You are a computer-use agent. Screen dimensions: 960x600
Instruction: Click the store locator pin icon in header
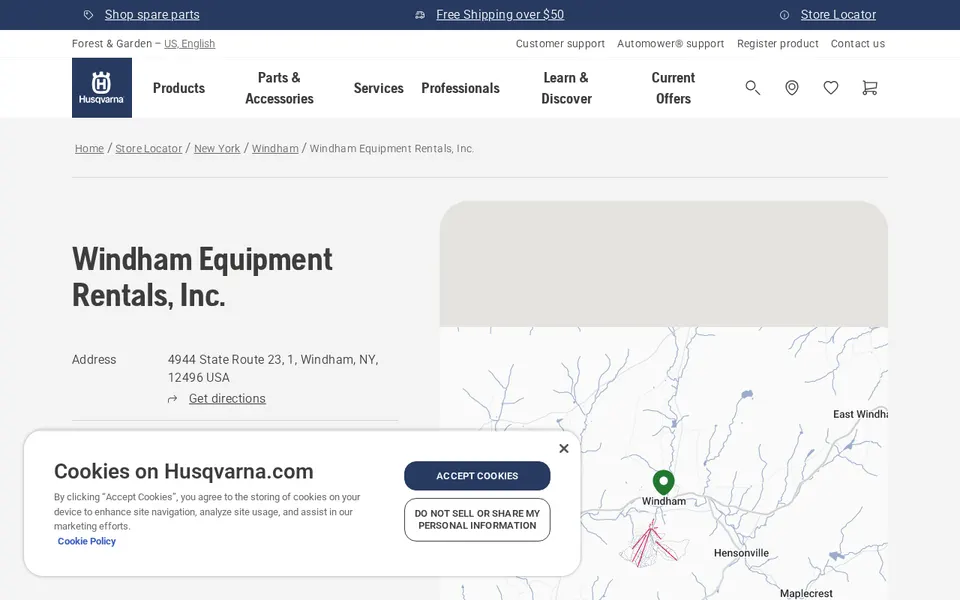click(792, 88)
